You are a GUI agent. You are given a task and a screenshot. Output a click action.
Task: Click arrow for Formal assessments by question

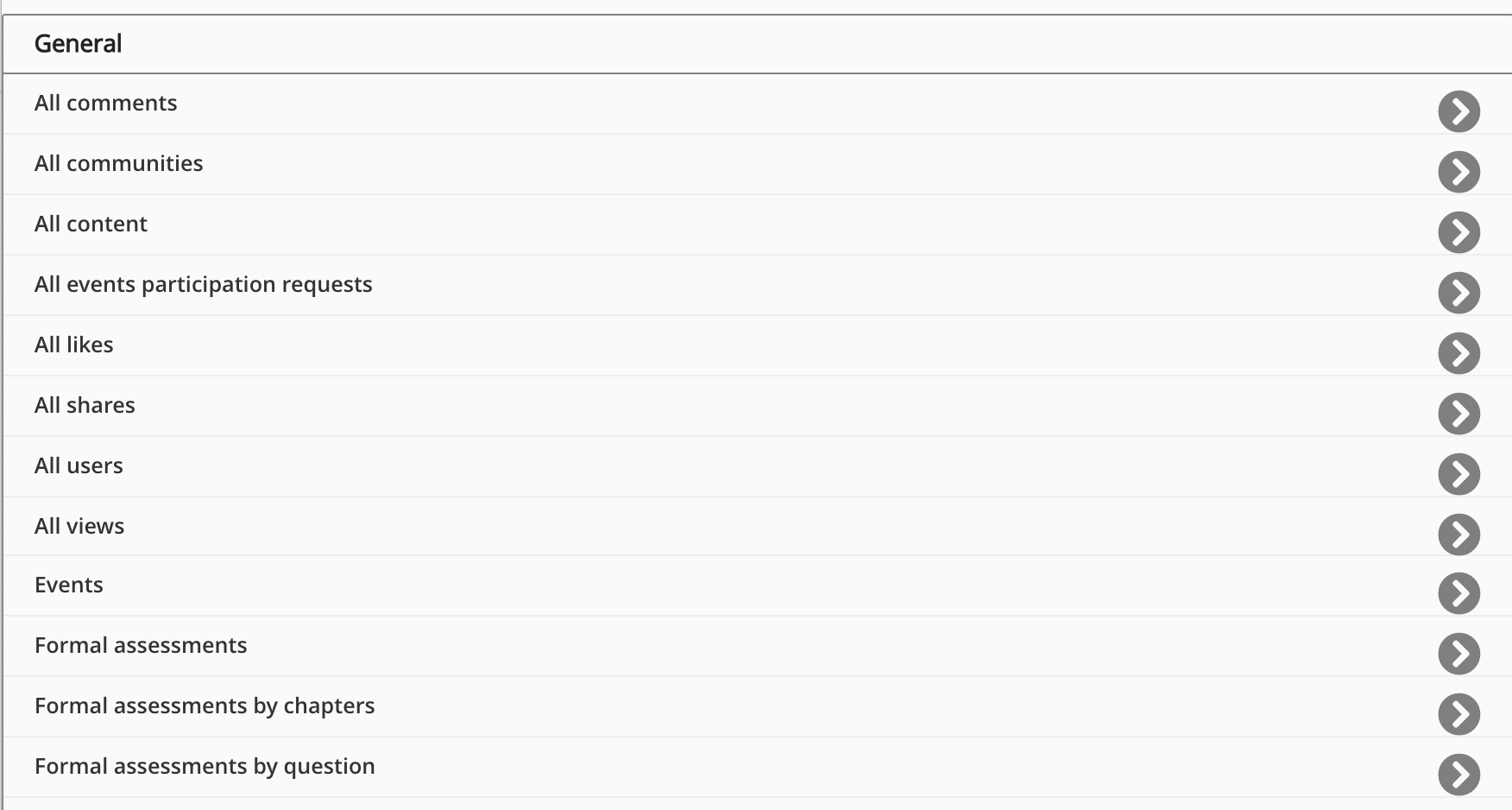click(x=1458, y=775)
